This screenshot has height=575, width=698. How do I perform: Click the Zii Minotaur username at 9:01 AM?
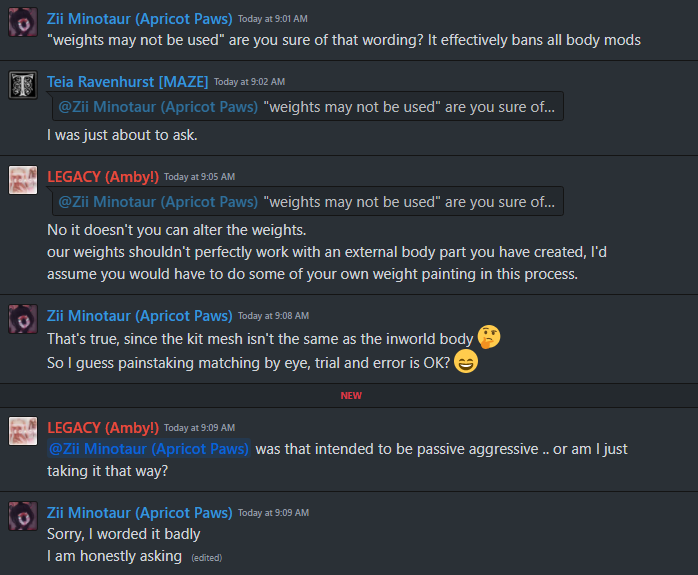click(x=139, y=18)
